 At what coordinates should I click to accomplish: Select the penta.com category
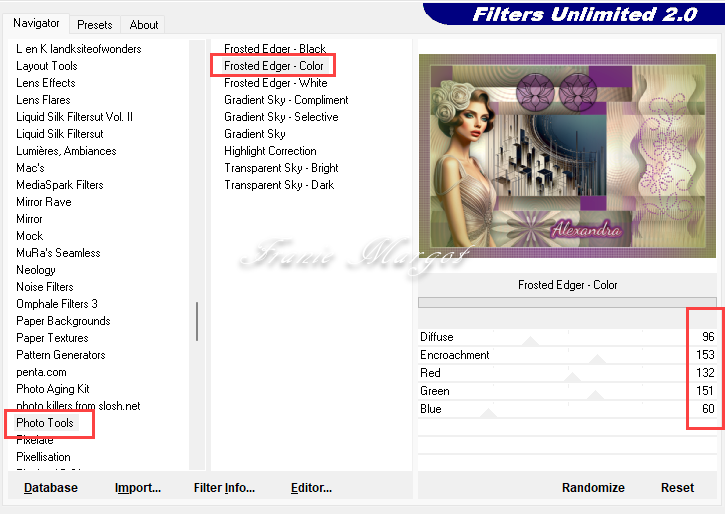click(x=41, y=372)
